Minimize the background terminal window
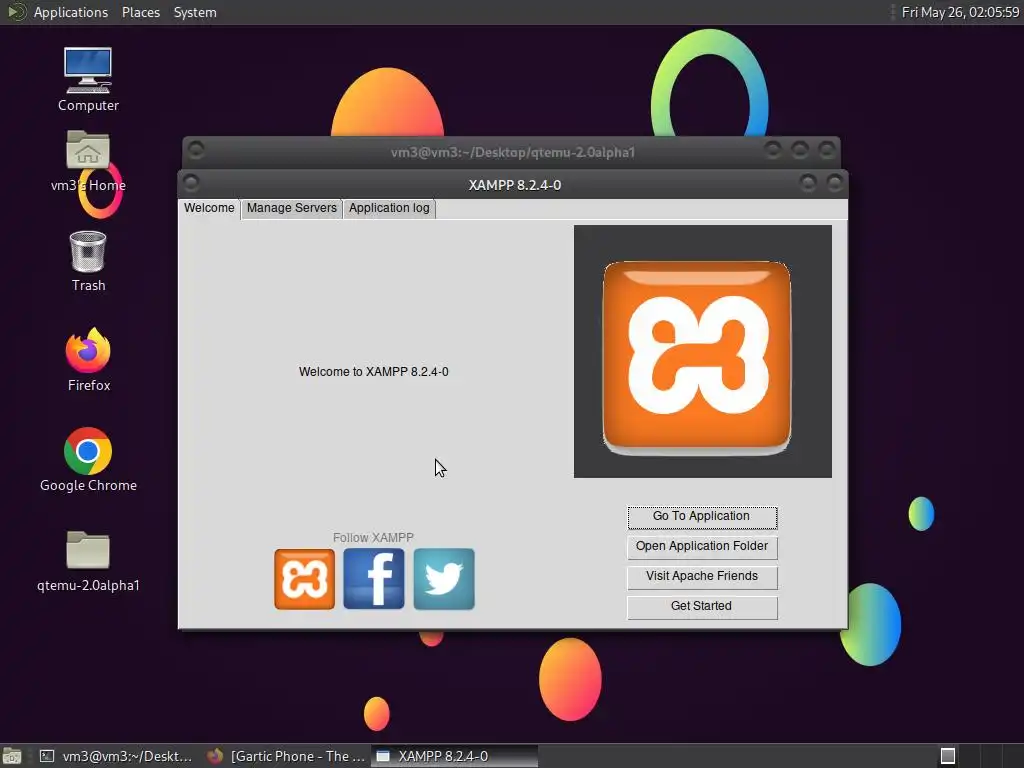 click(x=773, y=150)
